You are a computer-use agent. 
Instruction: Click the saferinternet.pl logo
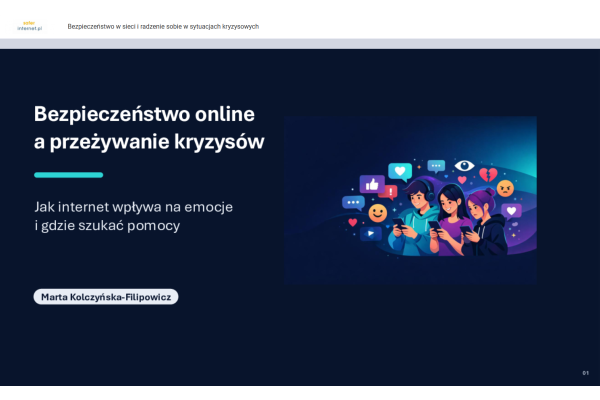point(27,26)
